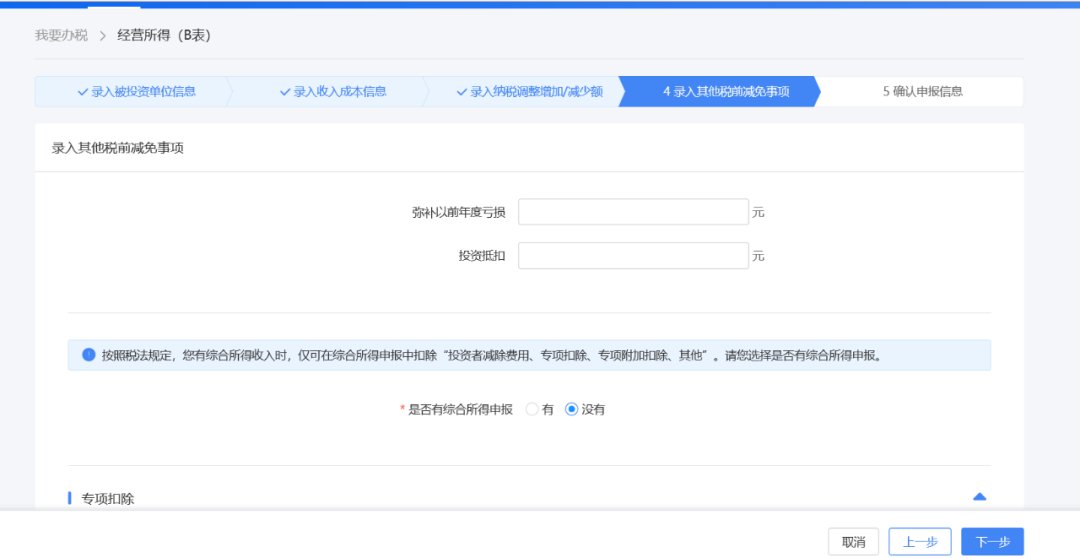
Task: Collapse the 专项扣除 section using its arrow
Action: [979, 496]
